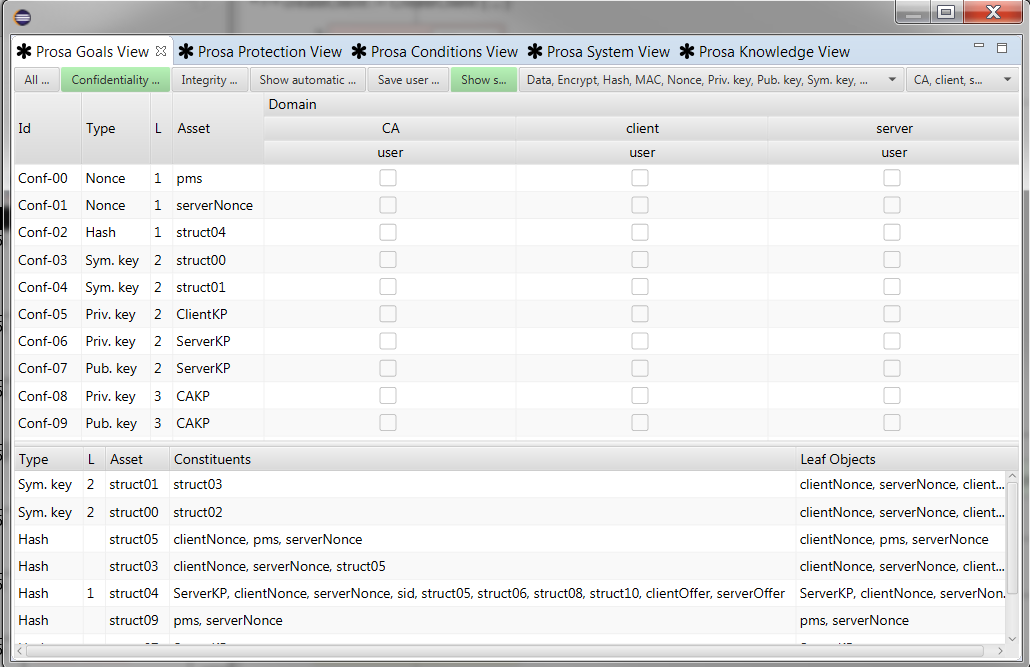Image resolution: width=1030 pixels, height=667 pixels.
Task: Toggle the Confidentiality filter button
Action: point(115,80)
